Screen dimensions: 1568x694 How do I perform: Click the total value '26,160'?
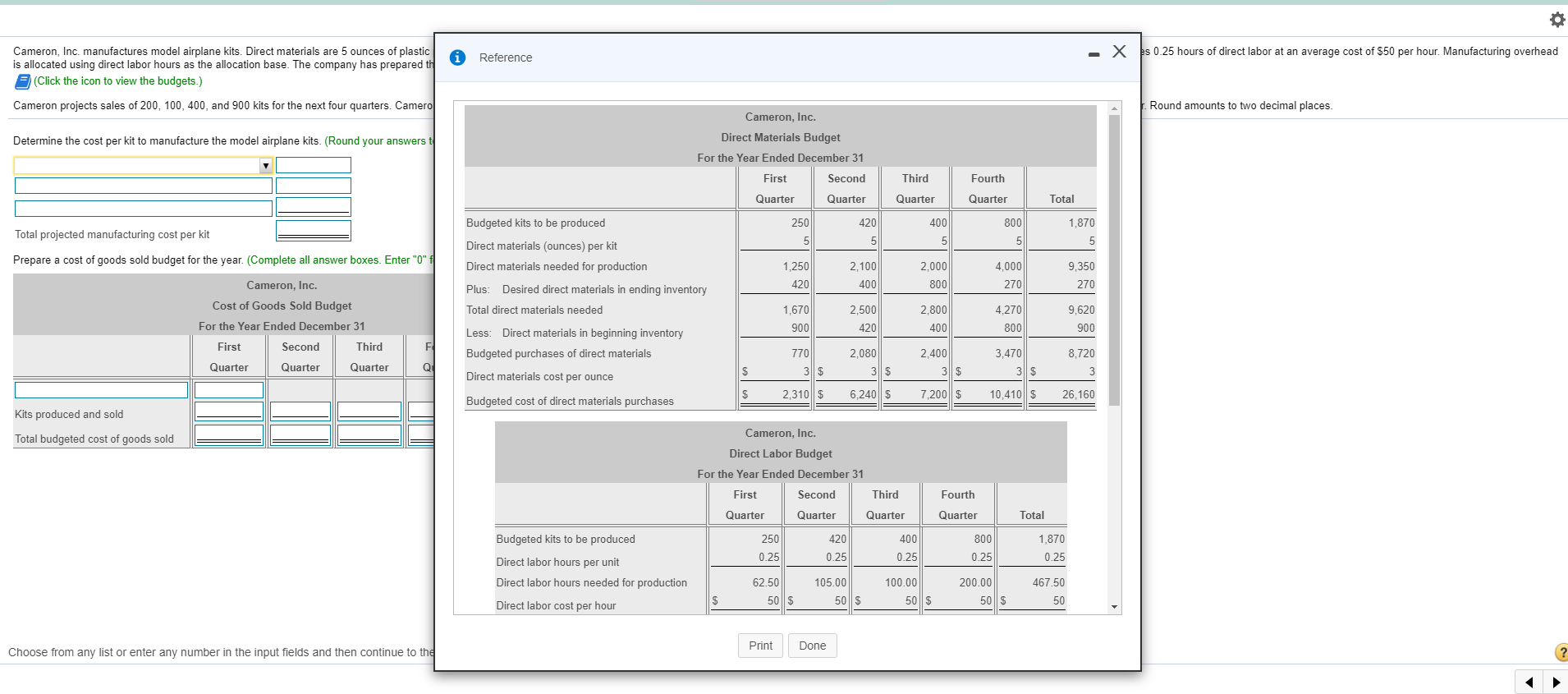(1078, 394)
